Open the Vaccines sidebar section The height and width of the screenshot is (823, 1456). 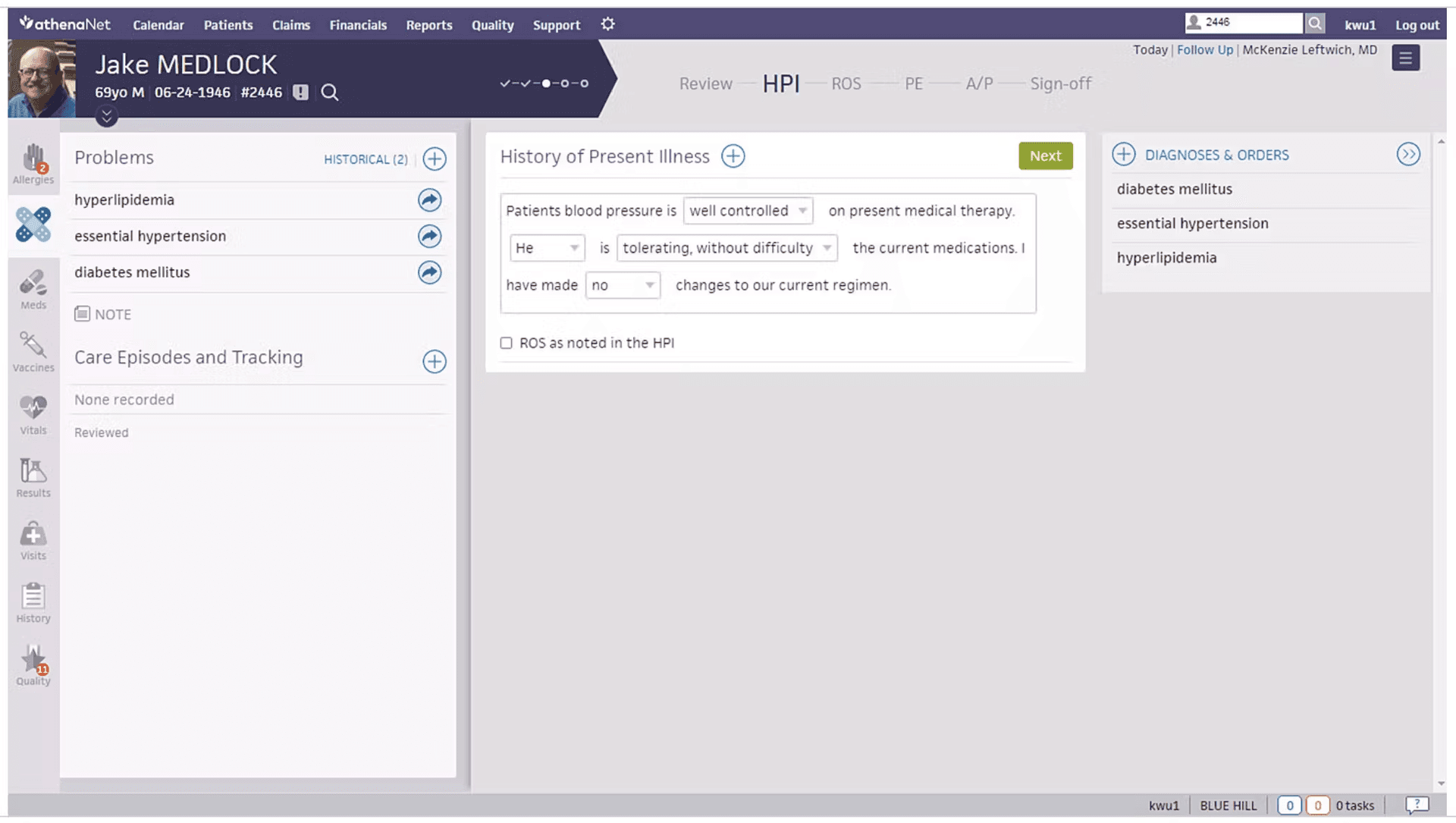point(33,352)
